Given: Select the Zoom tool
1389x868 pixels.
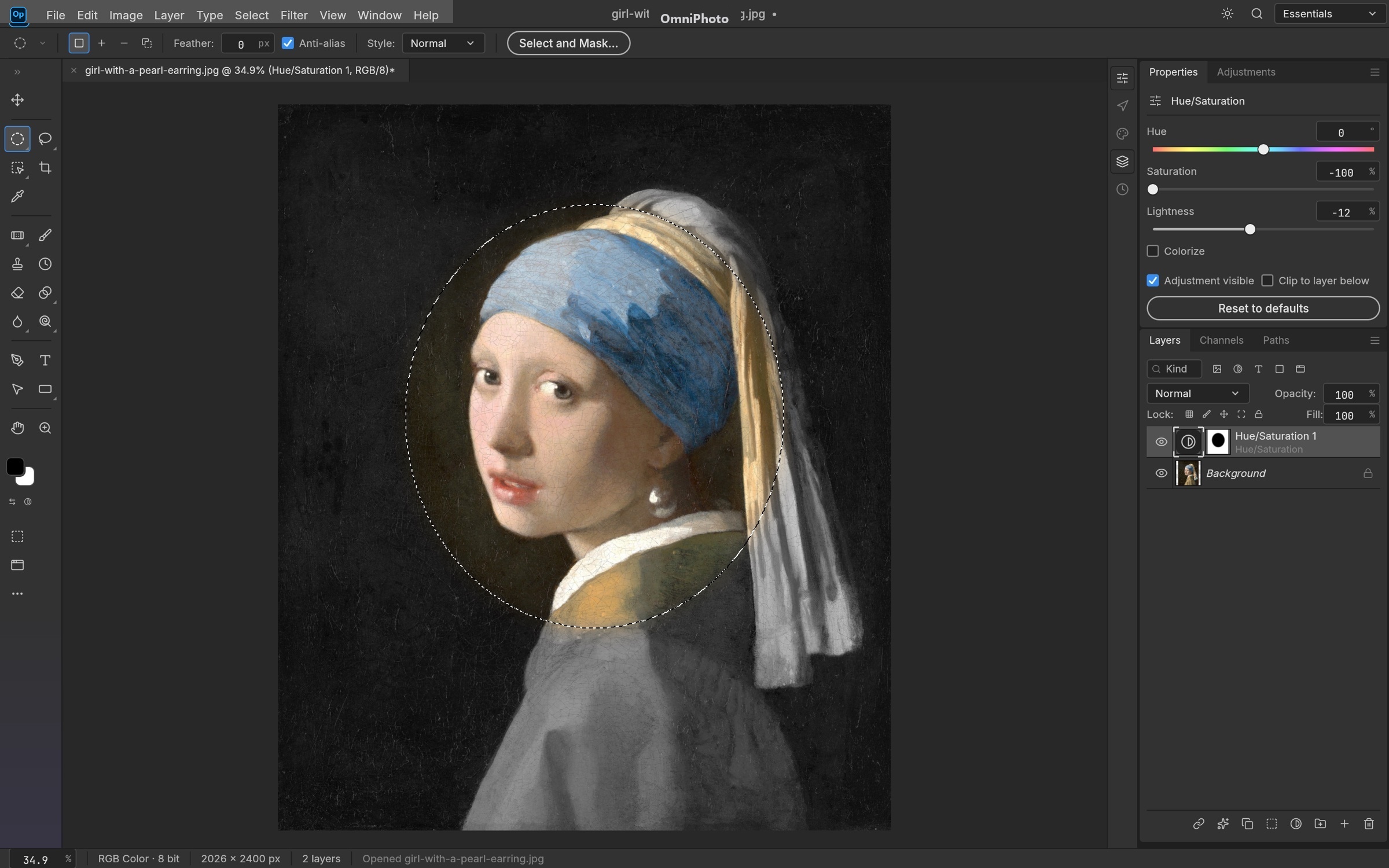Looking at the screenshot, I should click(x=45, y=428).
